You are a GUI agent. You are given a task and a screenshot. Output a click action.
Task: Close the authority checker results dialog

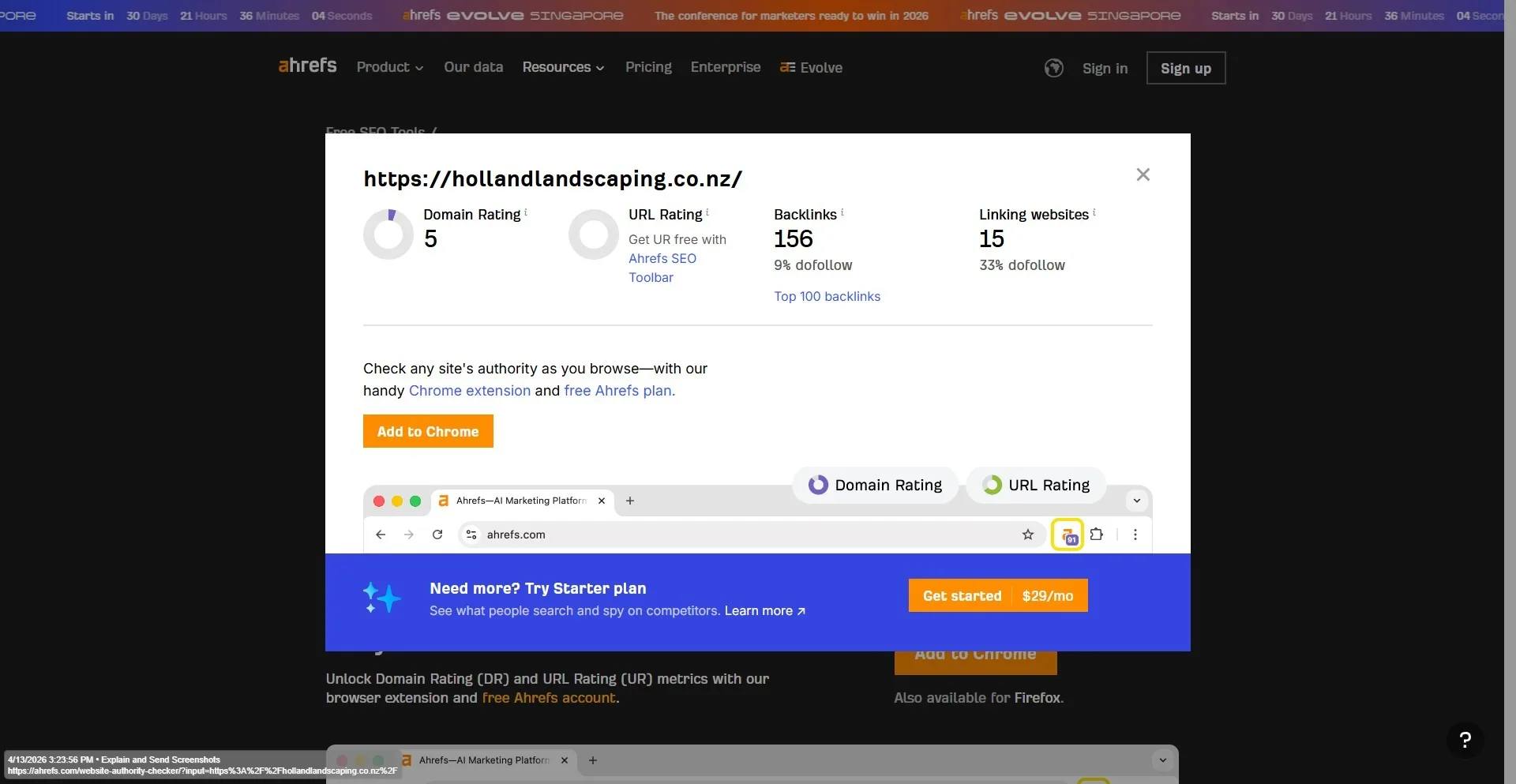coord(1143,174)
